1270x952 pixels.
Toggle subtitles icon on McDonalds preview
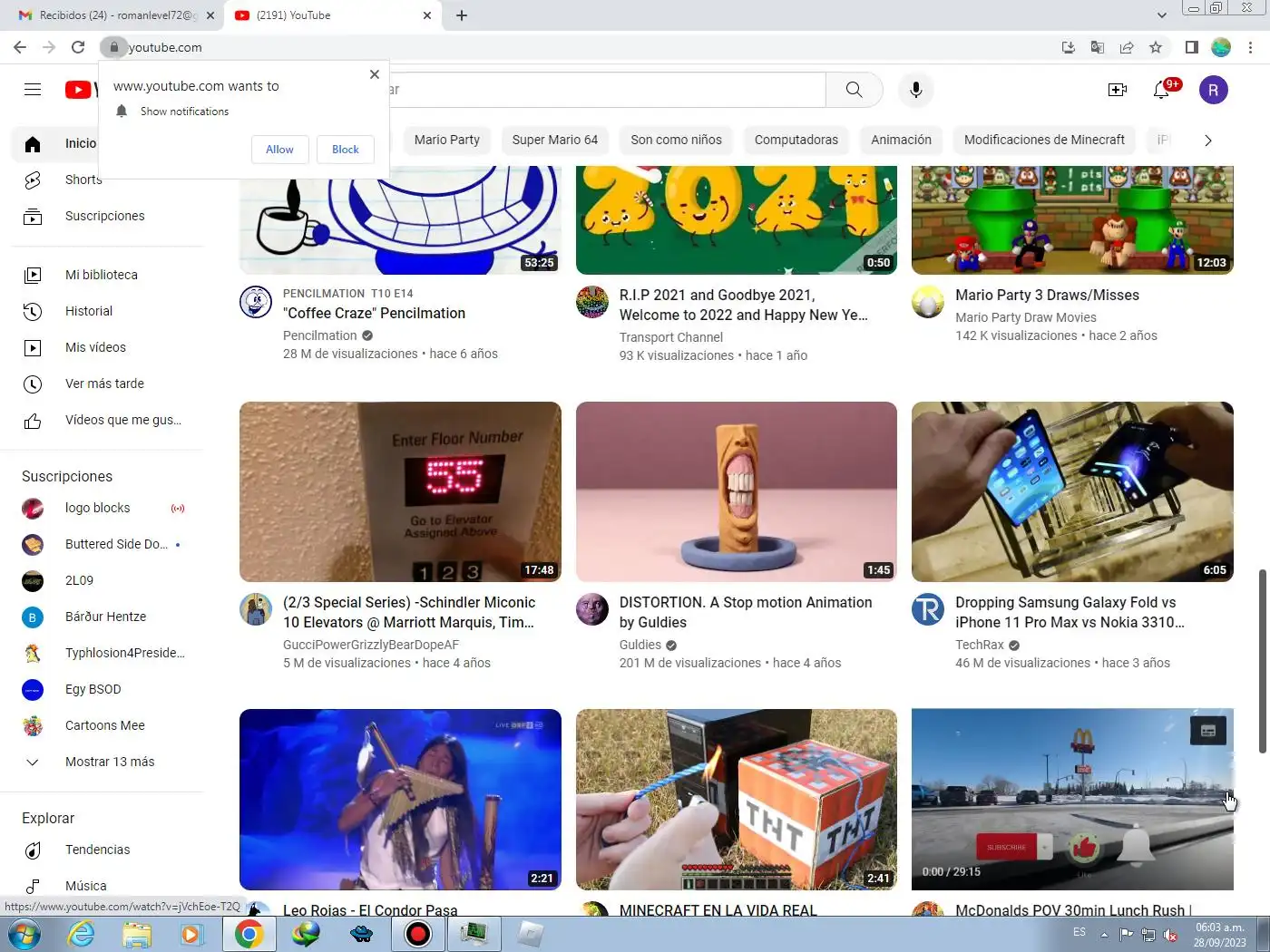(1208, 731)
